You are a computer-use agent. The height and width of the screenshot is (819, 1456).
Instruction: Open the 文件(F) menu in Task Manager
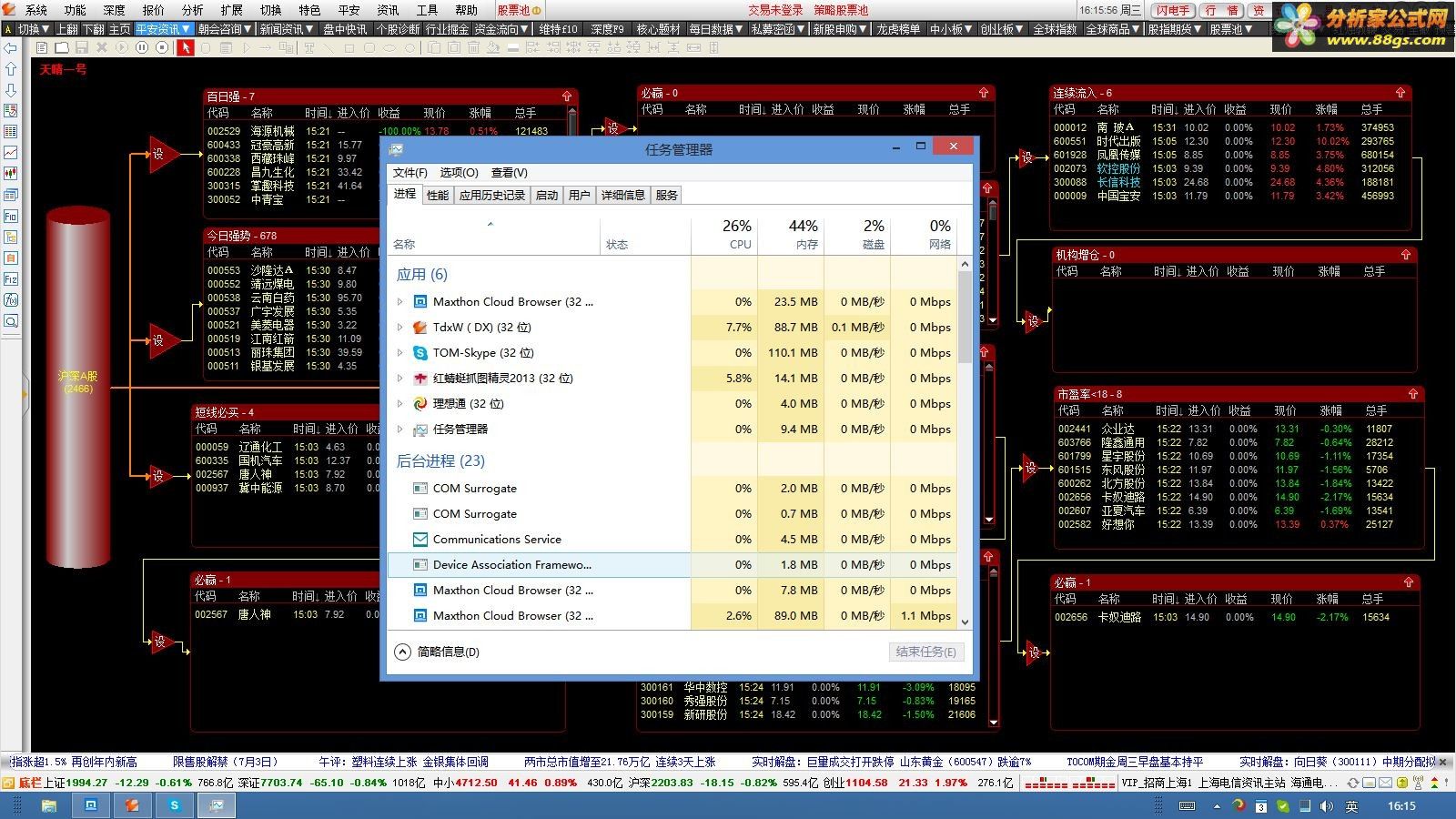409,172
